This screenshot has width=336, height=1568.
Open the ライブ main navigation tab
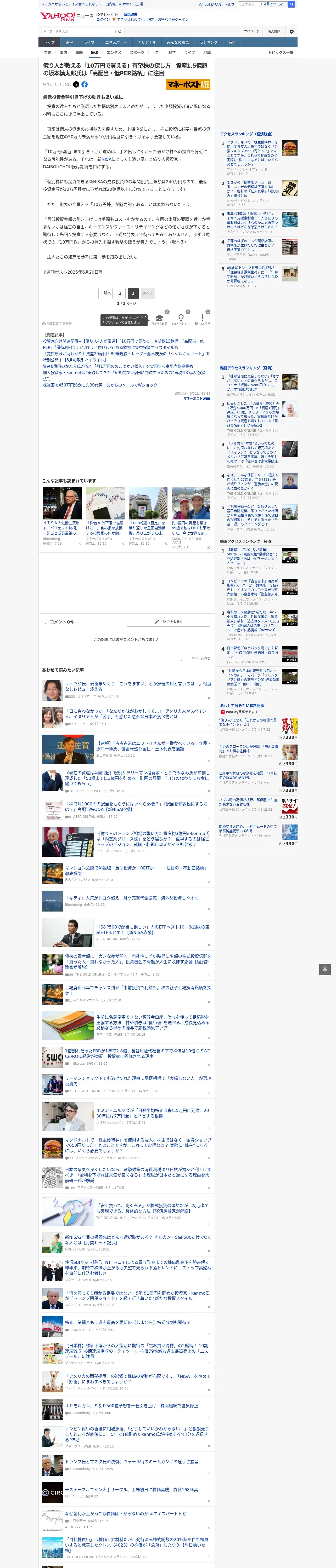click(89, 43)
